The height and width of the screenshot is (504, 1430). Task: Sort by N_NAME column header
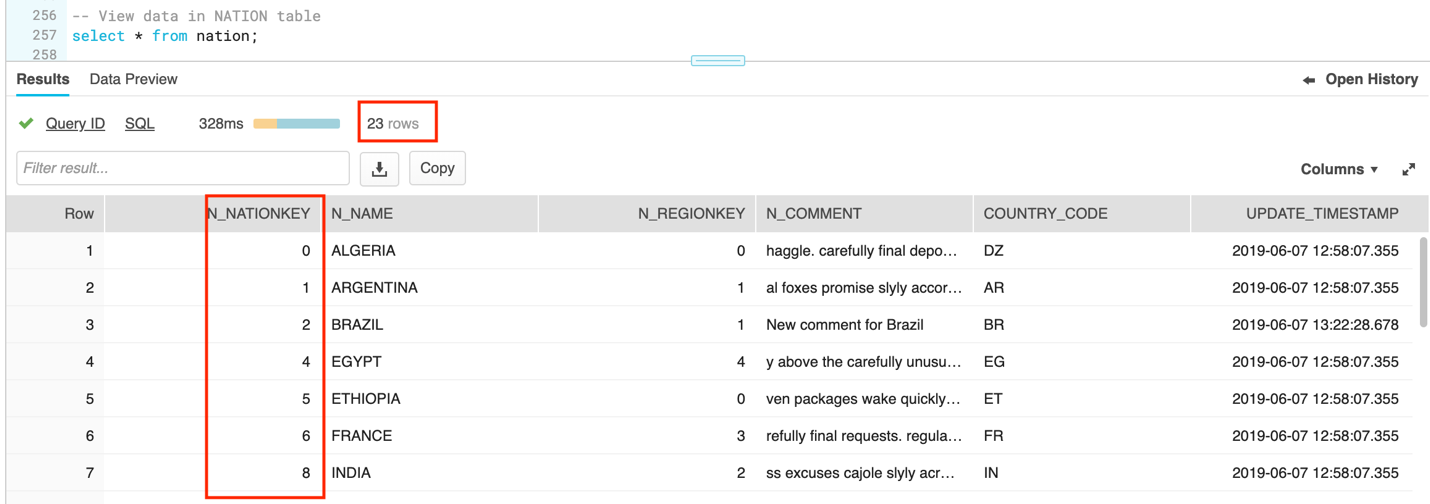[x=362, y=213]
